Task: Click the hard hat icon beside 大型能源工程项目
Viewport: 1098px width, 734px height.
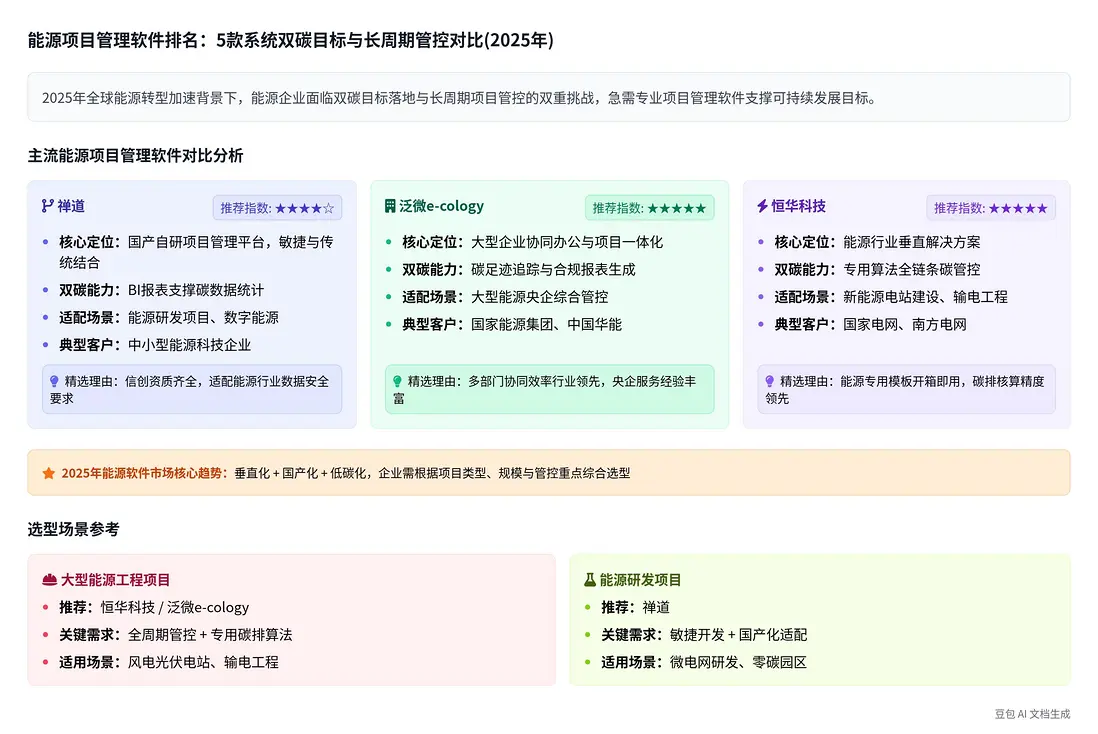Action: 50,580
